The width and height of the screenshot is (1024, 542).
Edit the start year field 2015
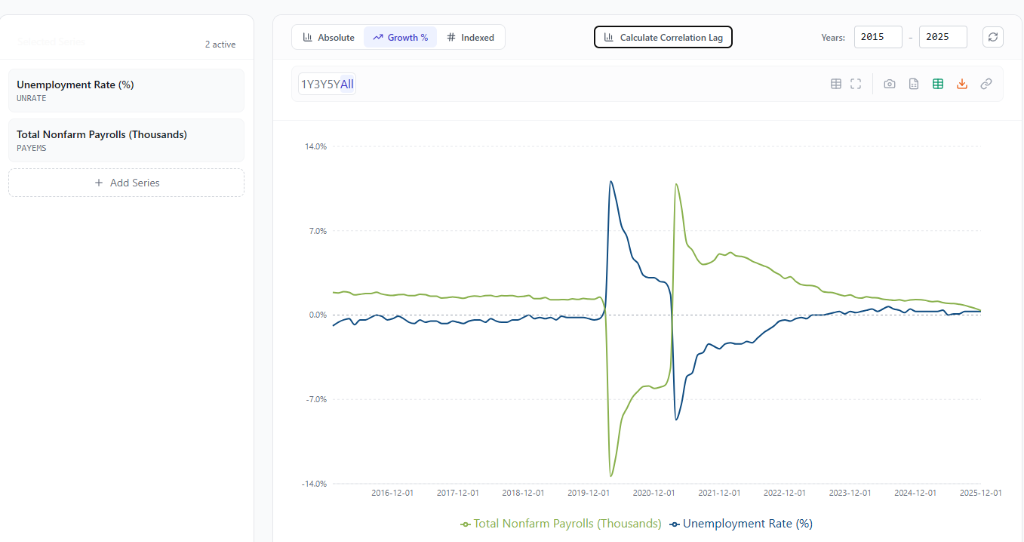[878, 37]
